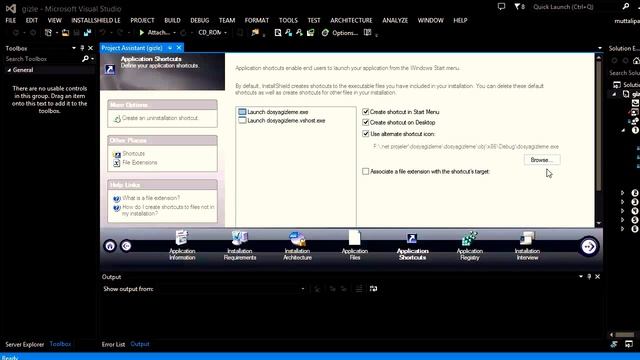Open the document tab list dropdown

click(600, 48)
